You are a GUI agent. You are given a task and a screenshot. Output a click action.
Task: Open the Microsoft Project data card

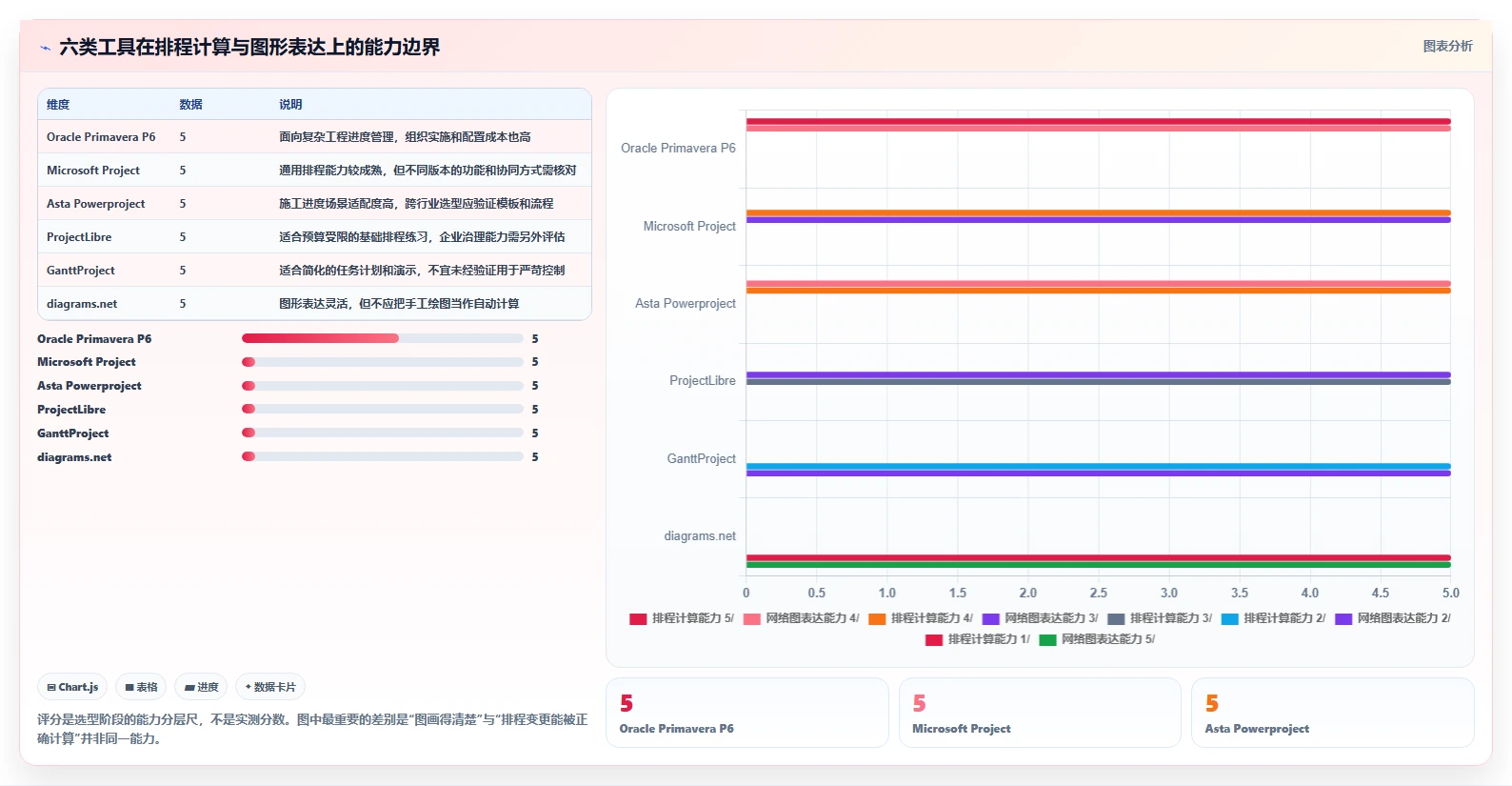(x=1040, y=713)
